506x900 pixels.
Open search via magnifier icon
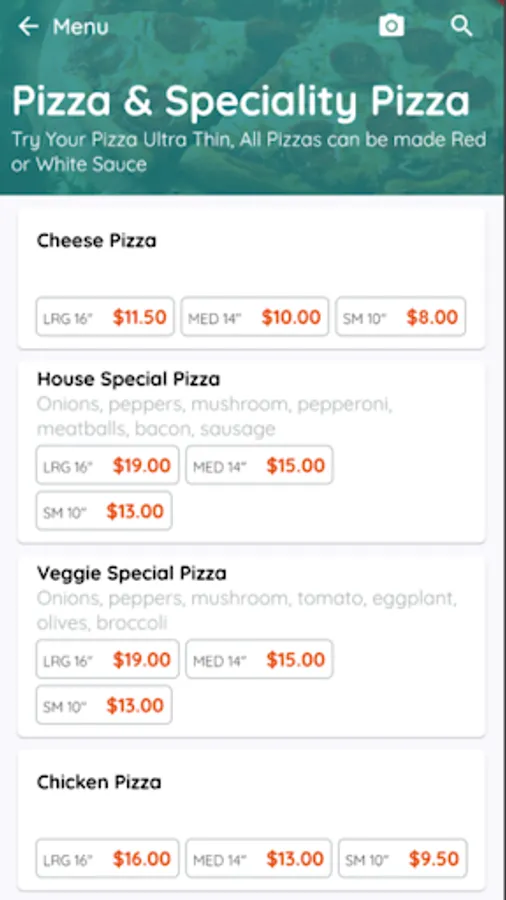(x=461, y=26)
